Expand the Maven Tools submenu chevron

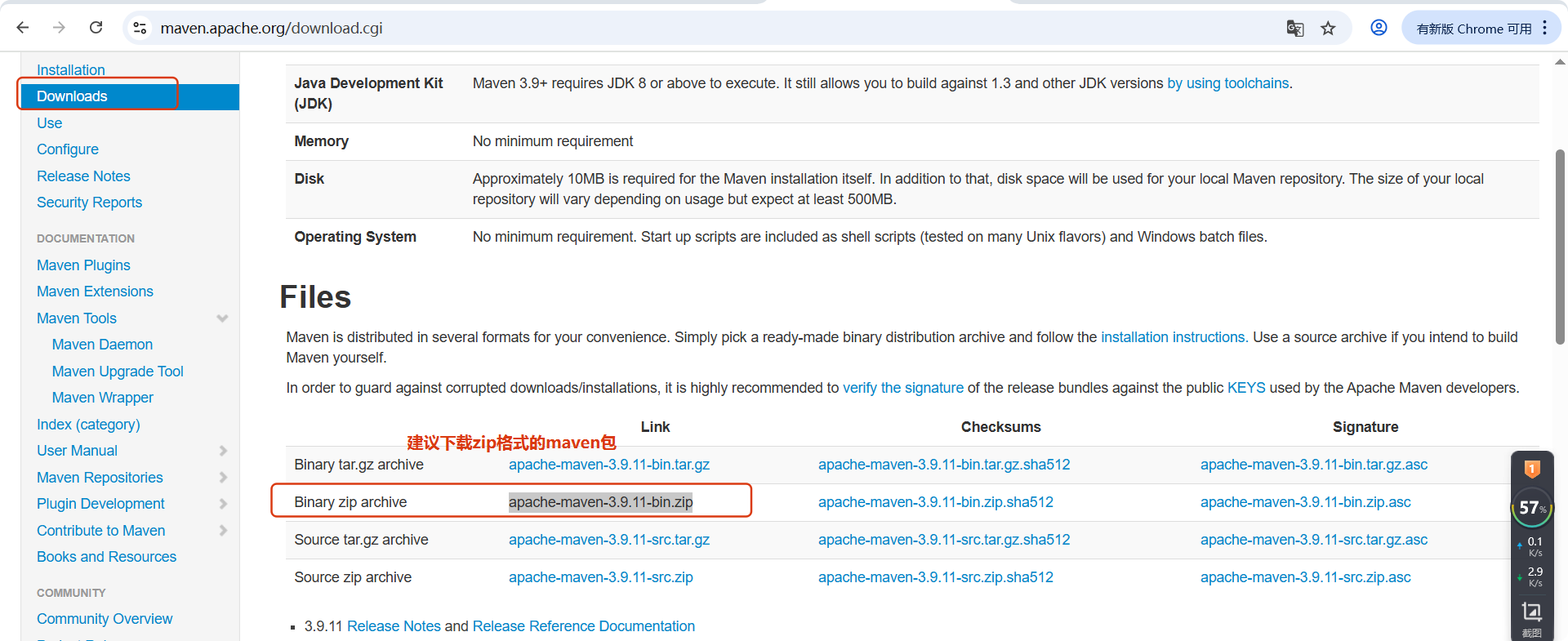(x=222, y=318)
